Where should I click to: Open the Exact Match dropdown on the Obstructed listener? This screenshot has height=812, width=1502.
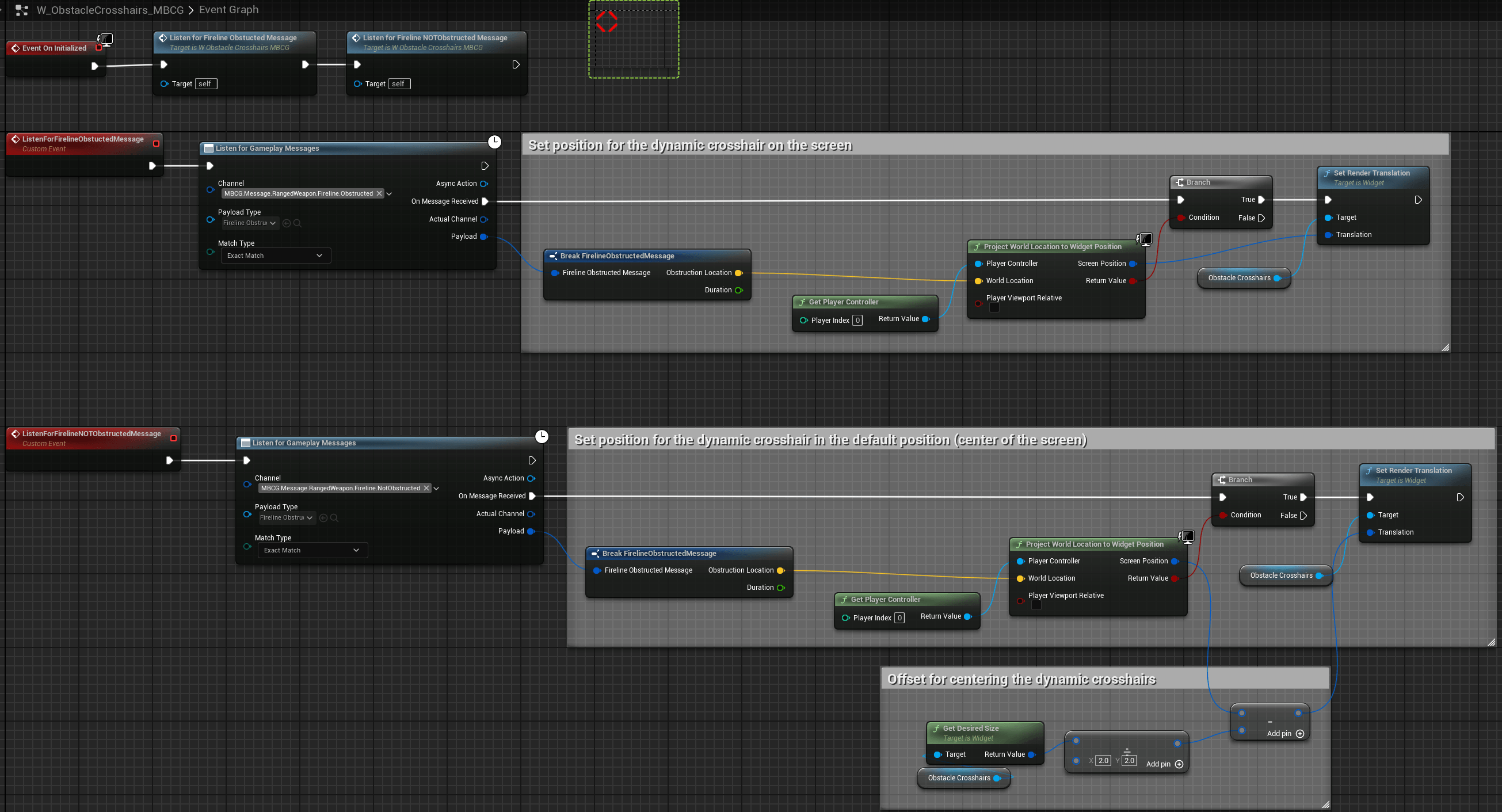point(275,256)
